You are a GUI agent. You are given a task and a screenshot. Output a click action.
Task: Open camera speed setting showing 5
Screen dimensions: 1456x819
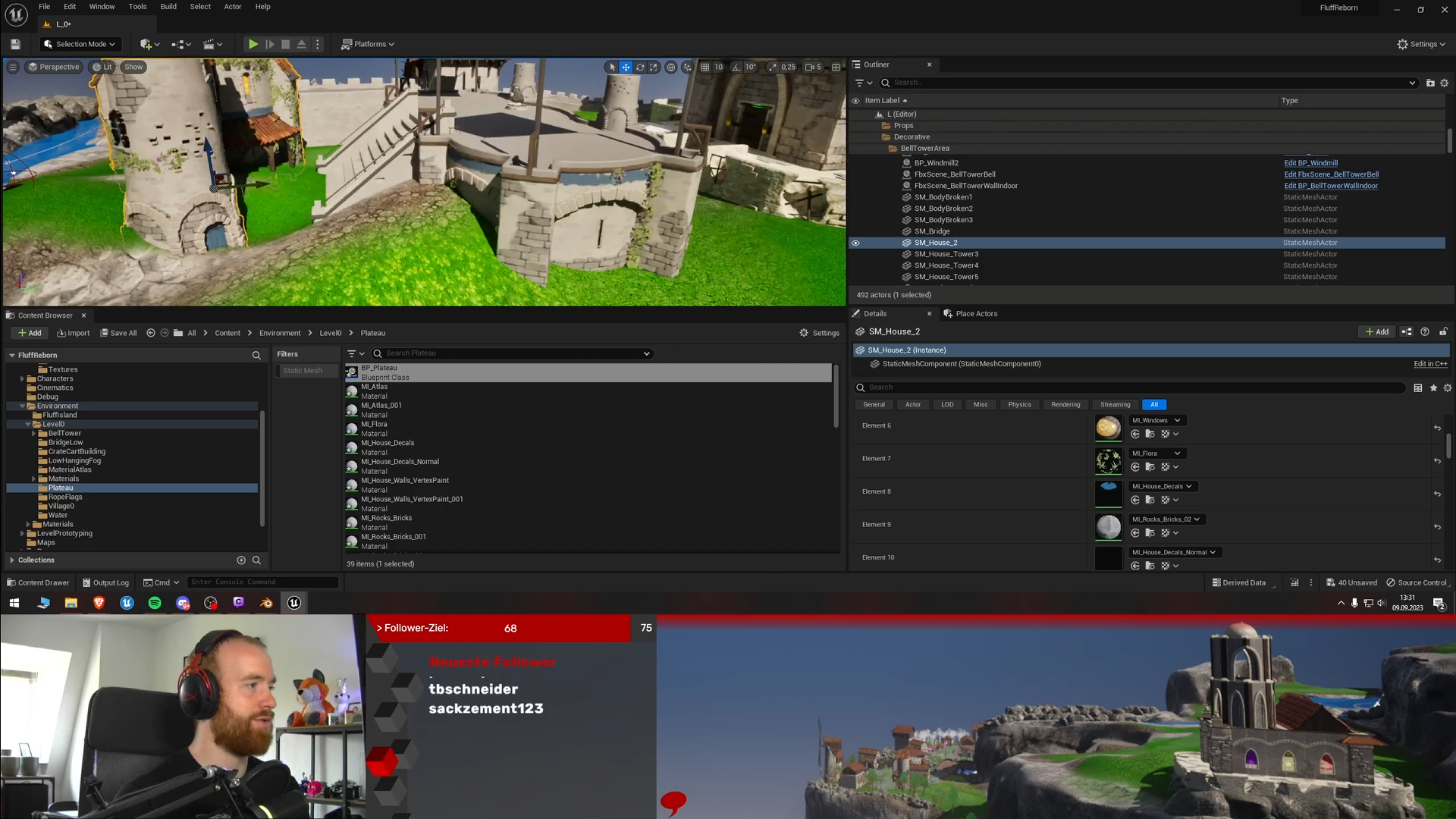coord(813,67)
